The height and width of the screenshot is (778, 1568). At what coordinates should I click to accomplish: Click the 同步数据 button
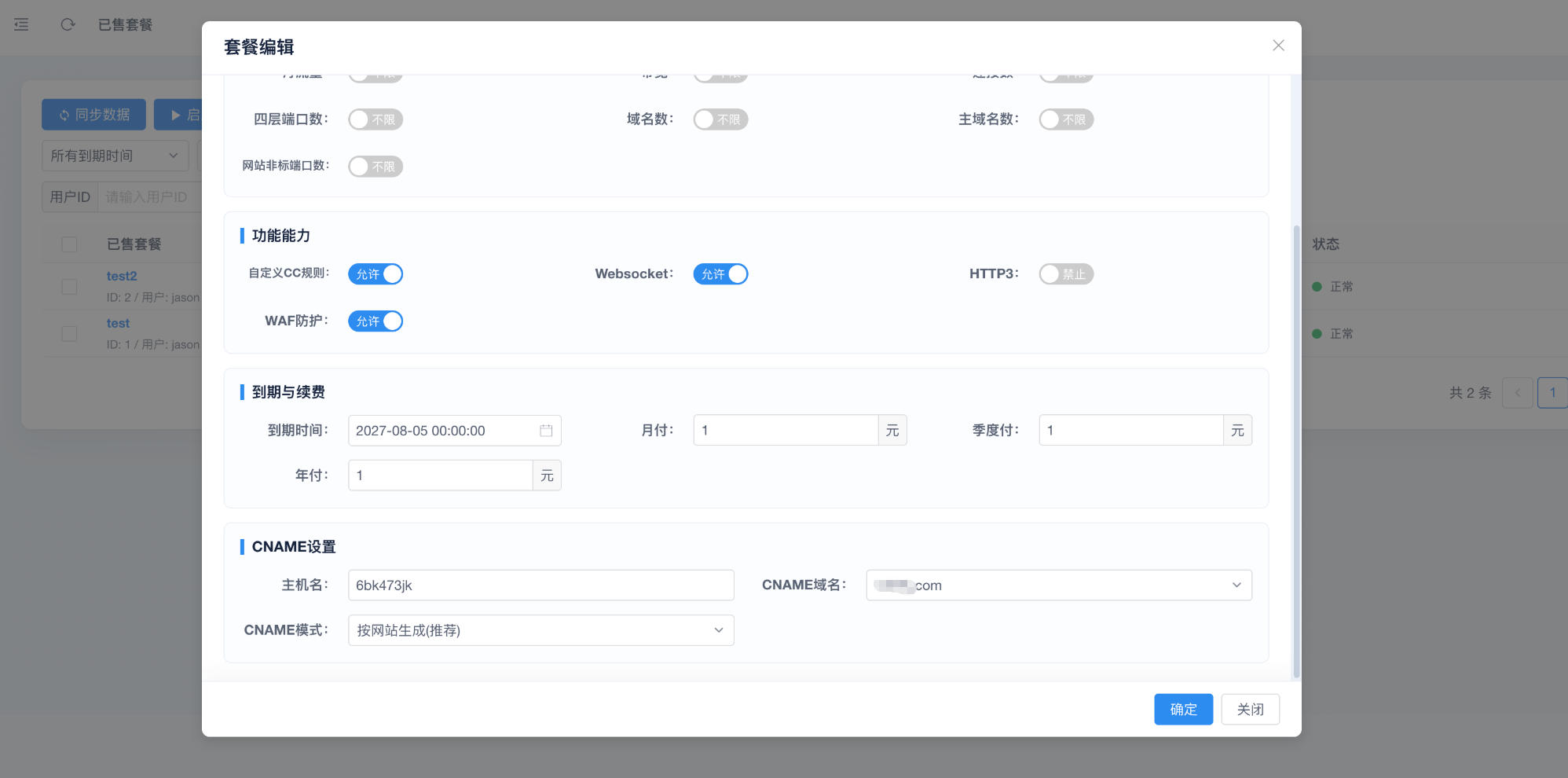coord(93,115)
